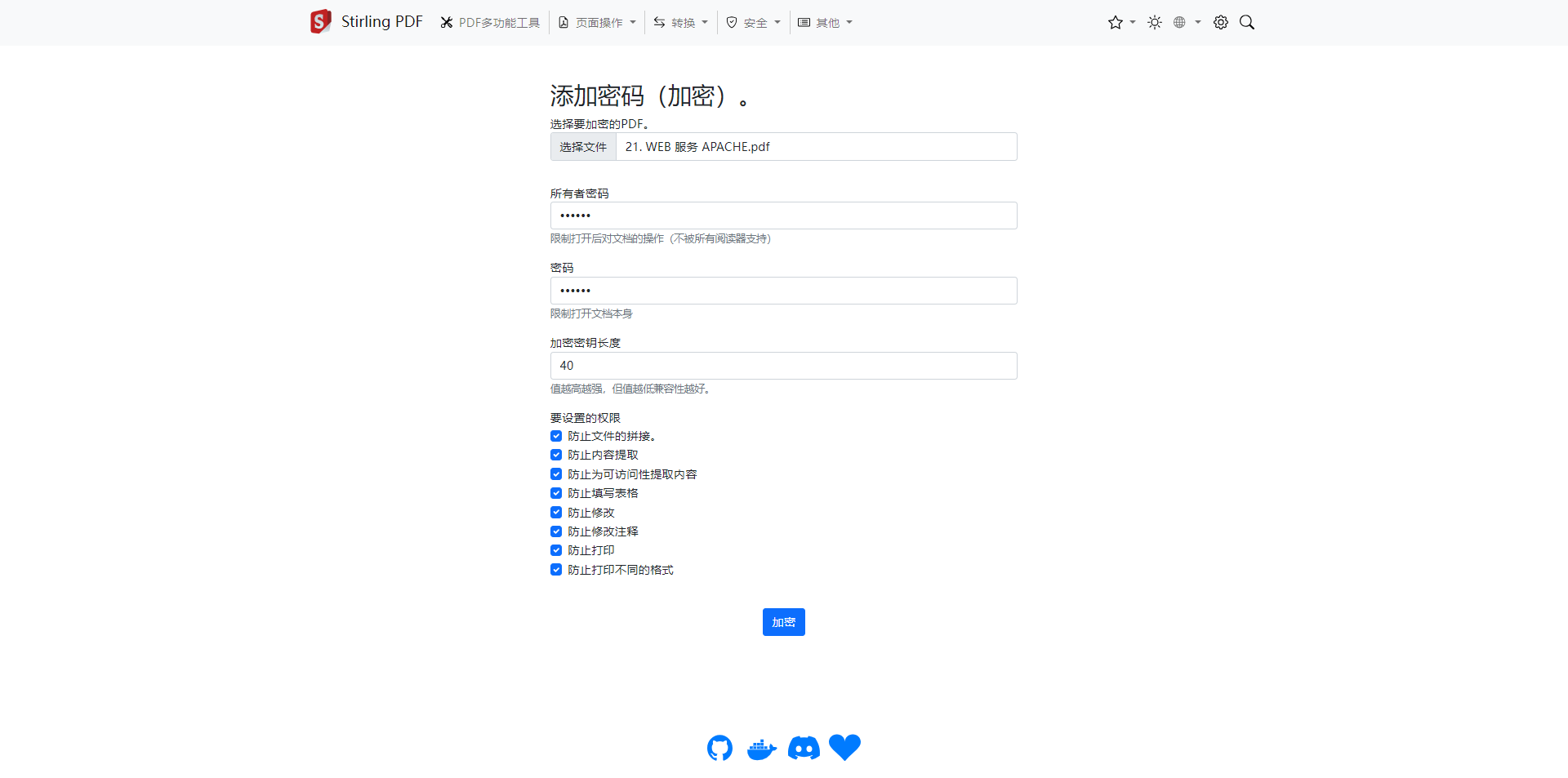1568x778 pixels.
Task: Click the 加密密钥长度 label
Action: [585, 343]
